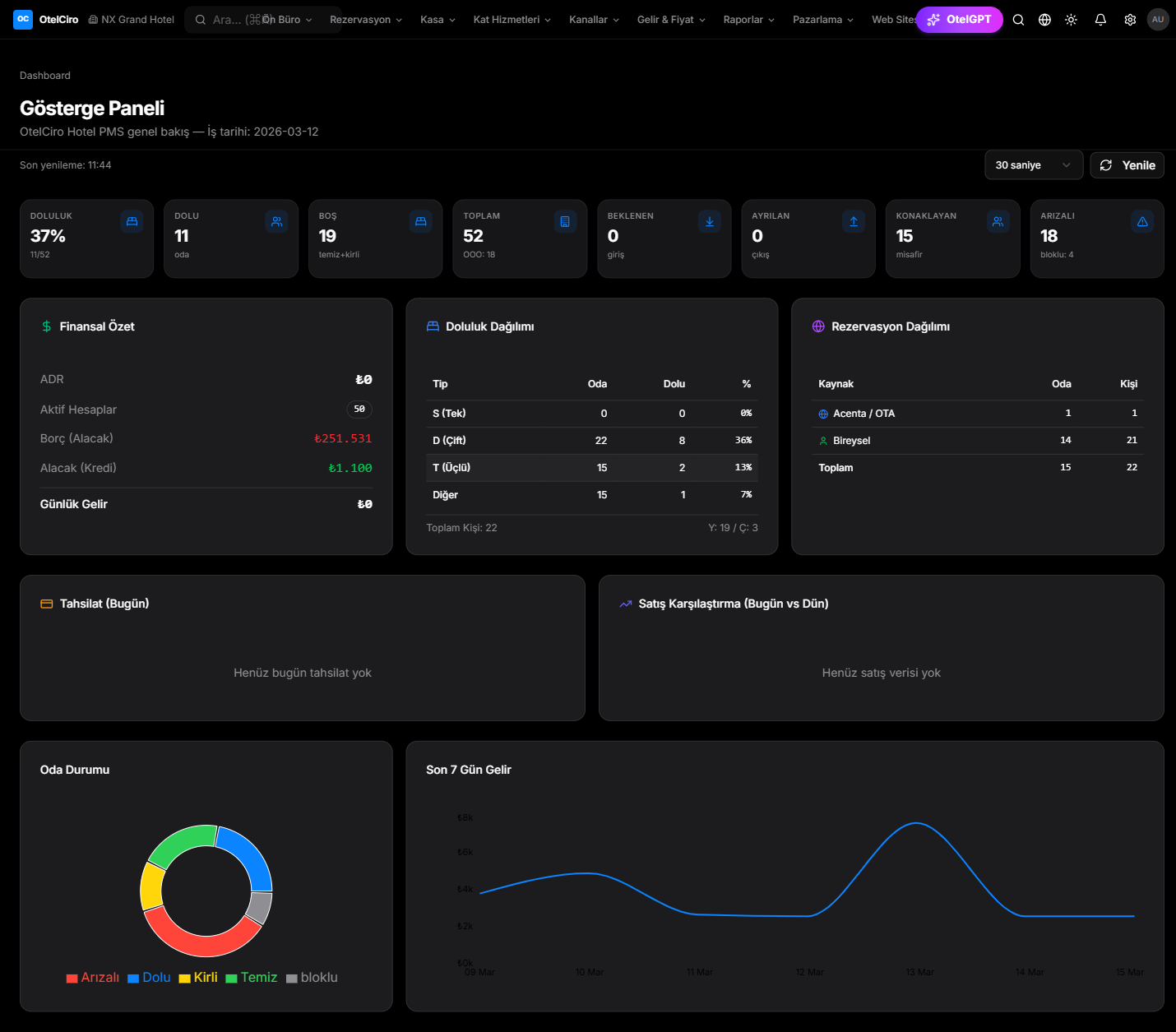Click the S (Tek) row label
The height and width of the screenshot is (1032, 1176).
(x=449, y=414)
